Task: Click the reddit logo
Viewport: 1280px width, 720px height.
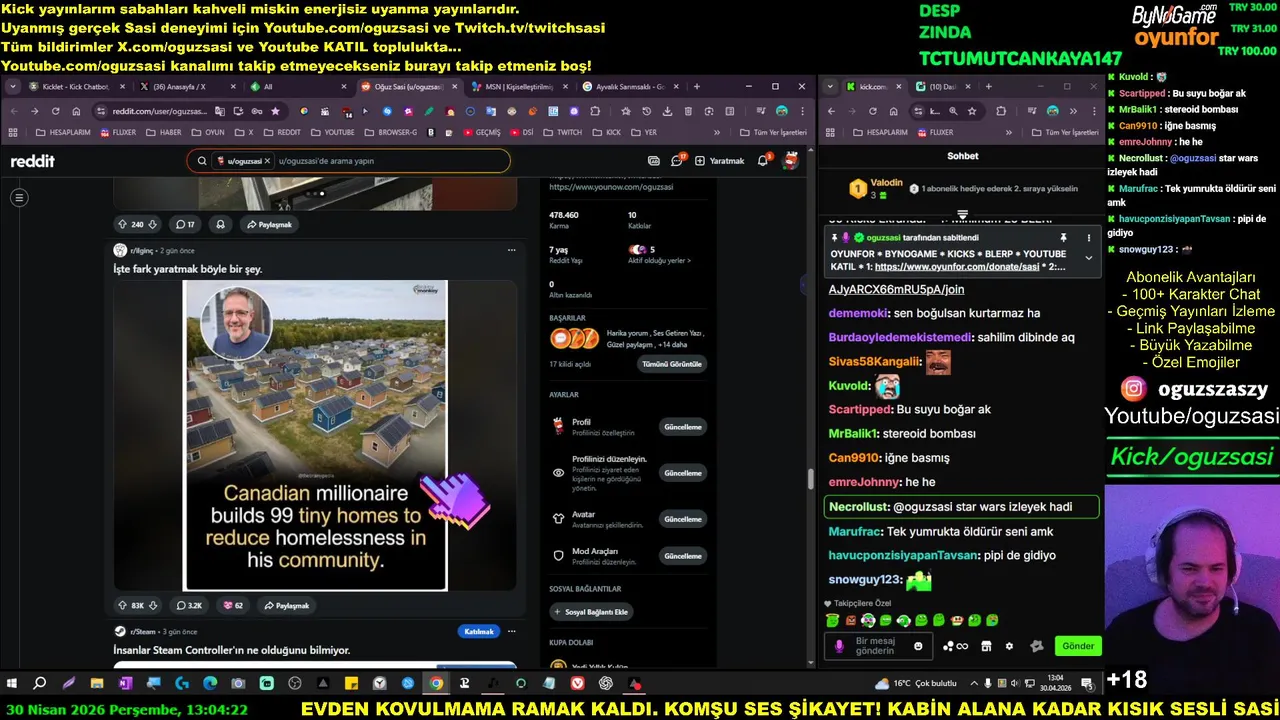Action: [x=32, y=161]
